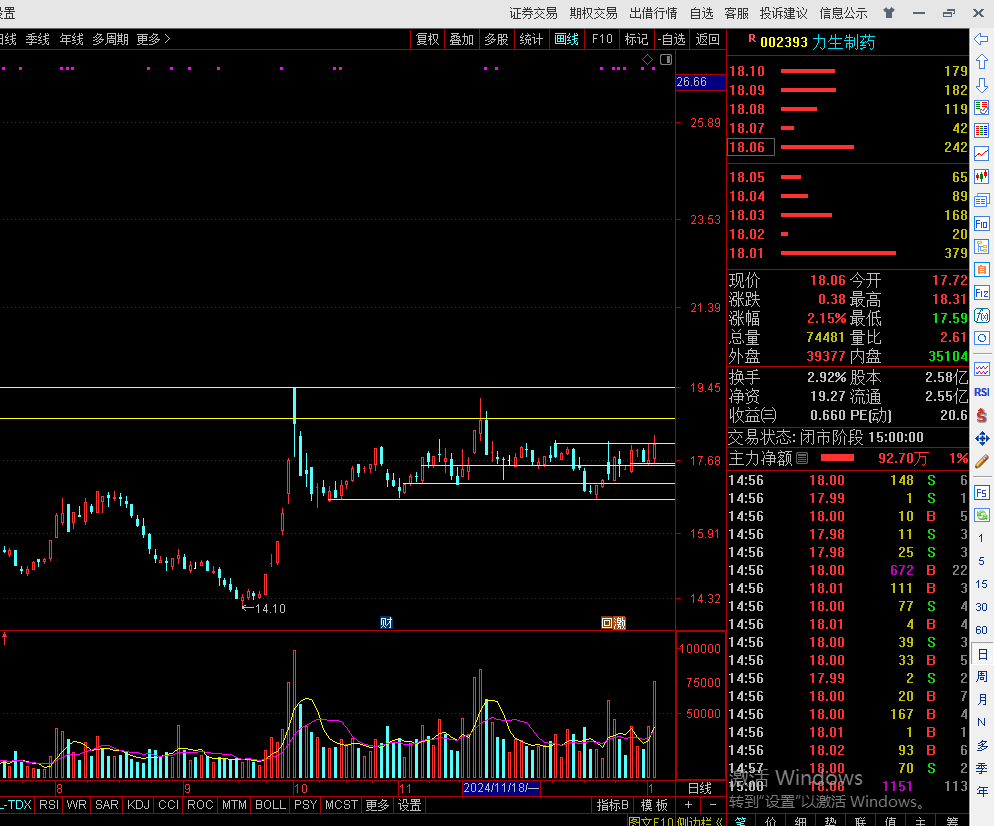Click the RSI indicator icon in right sidebar
Screen dimensions: 994x826
click(982, 392)
